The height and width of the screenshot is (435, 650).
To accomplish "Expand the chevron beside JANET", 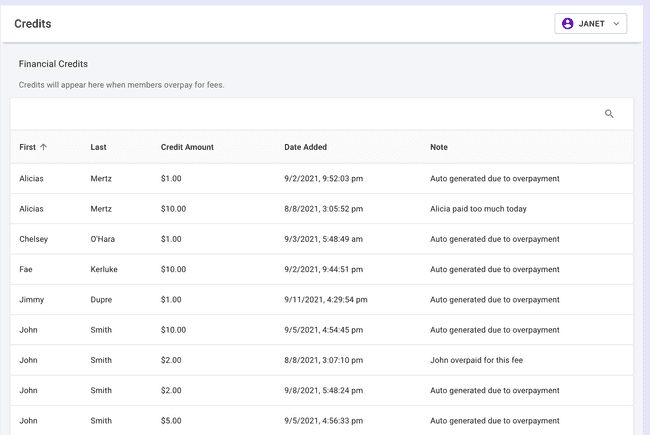I will (x=616, y=23).
